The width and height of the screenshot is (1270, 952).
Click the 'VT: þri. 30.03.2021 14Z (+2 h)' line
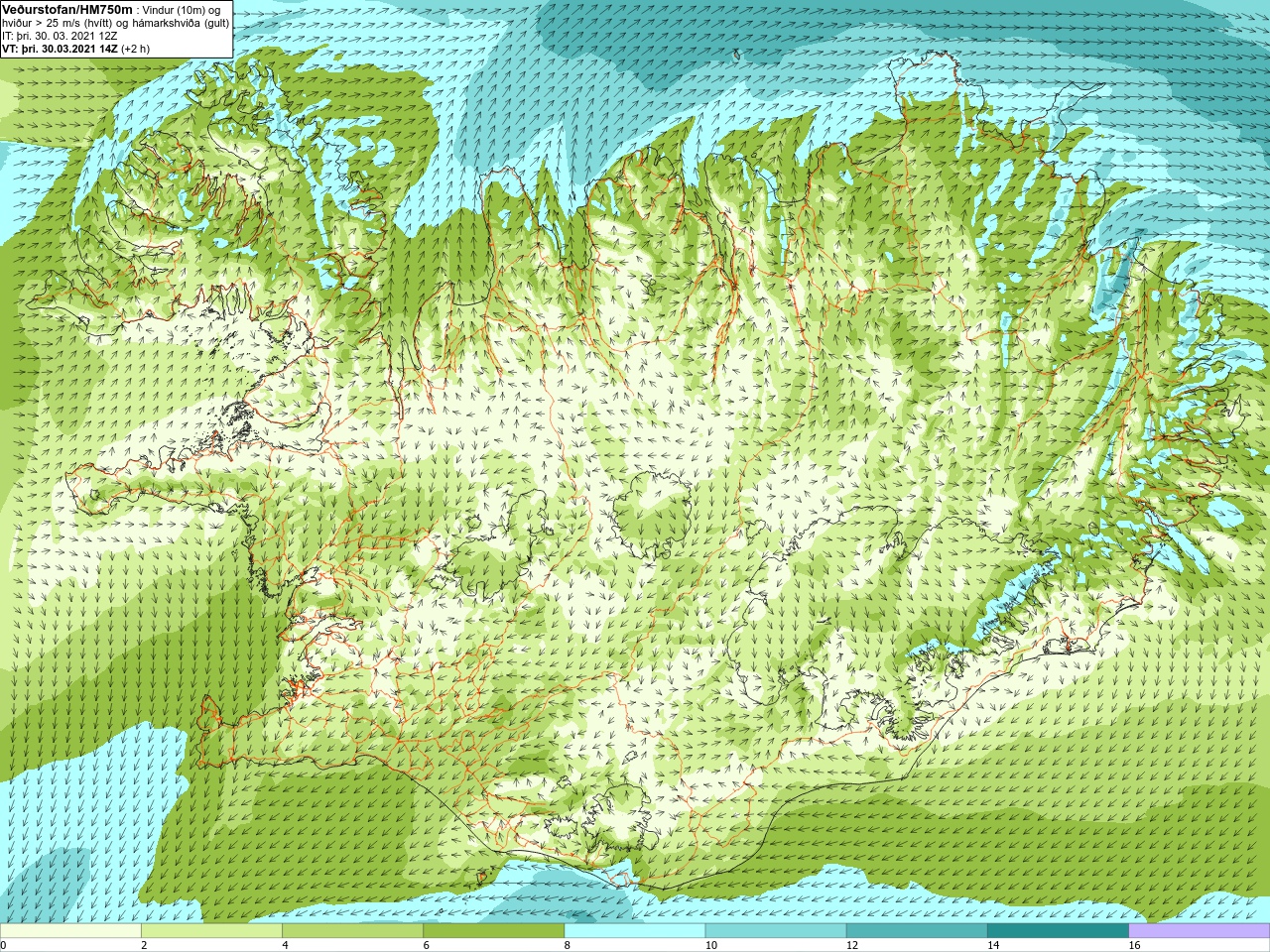click(x=76, y=48)
